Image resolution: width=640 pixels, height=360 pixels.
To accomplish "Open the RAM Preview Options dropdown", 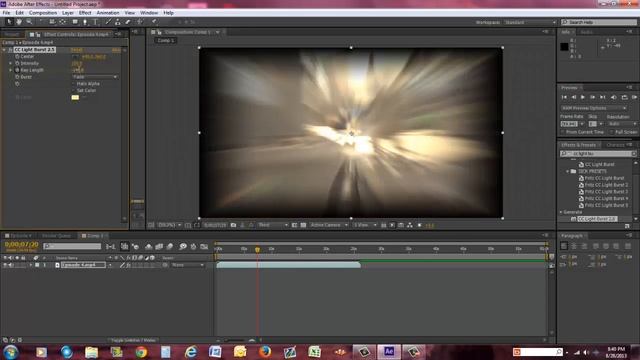I will pos(594,108).
